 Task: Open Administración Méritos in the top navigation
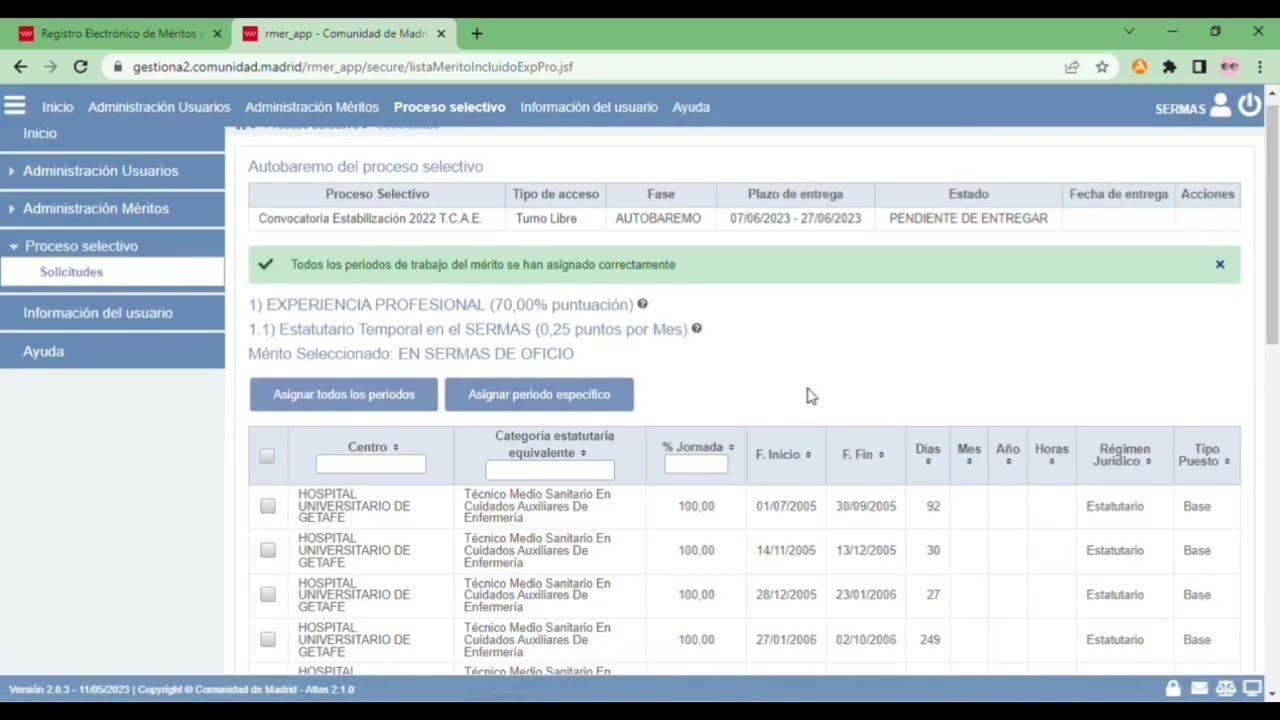click(312, 107)
